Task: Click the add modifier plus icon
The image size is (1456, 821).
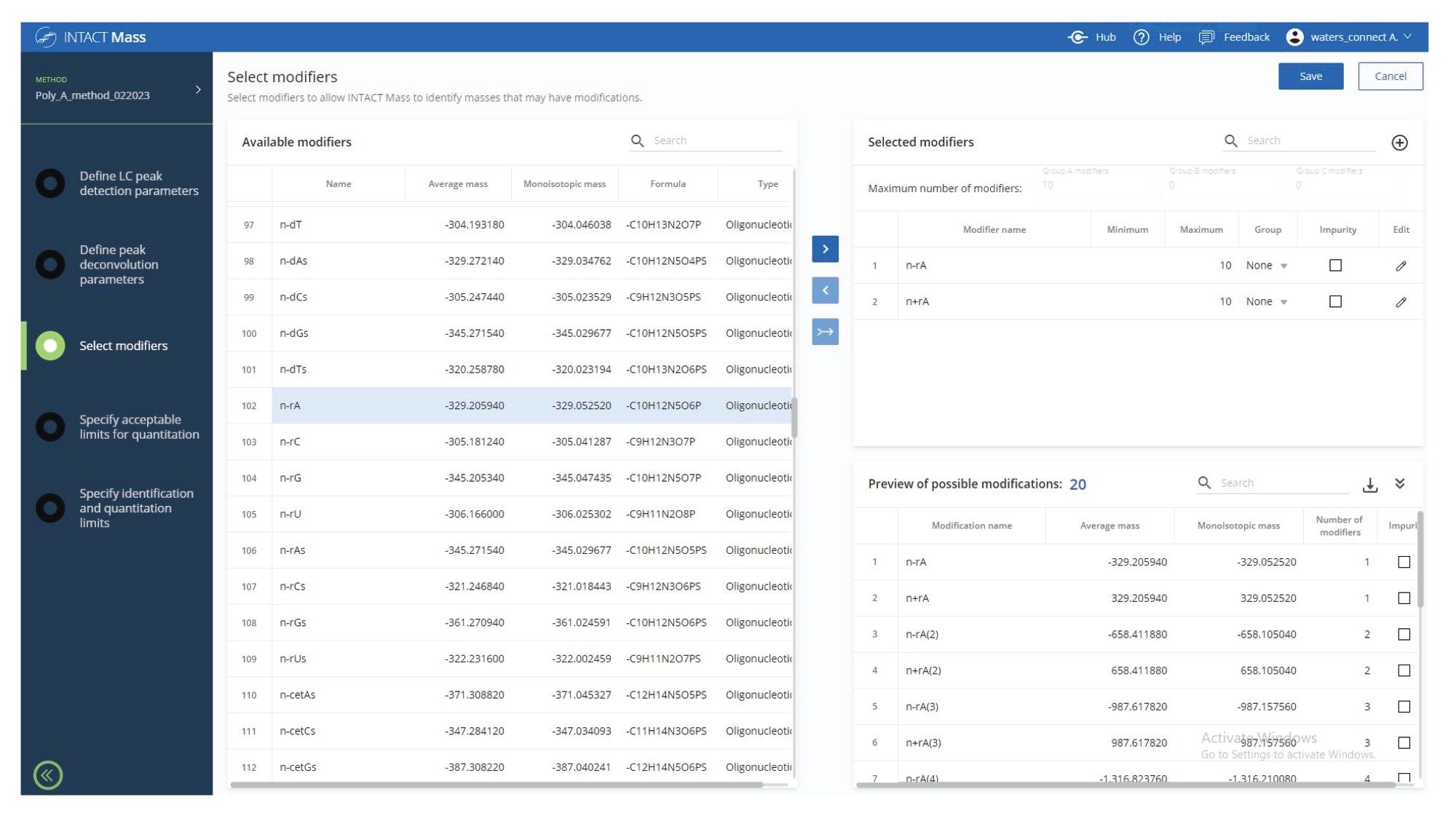Action: point(1398,143)
